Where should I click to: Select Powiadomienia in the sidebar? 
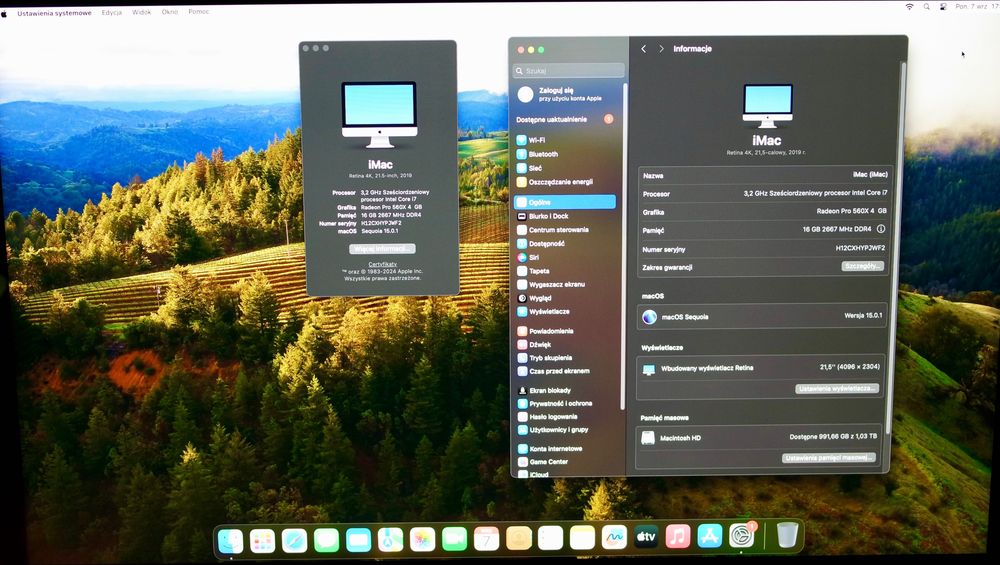coord(566,331)
